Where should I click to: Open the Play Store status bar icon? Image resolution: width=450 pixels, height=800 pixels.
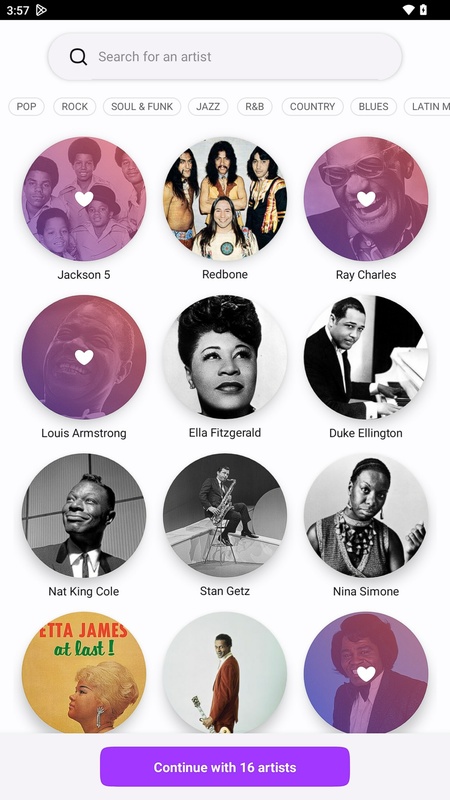pyautogui.click(x=41, y=10)
